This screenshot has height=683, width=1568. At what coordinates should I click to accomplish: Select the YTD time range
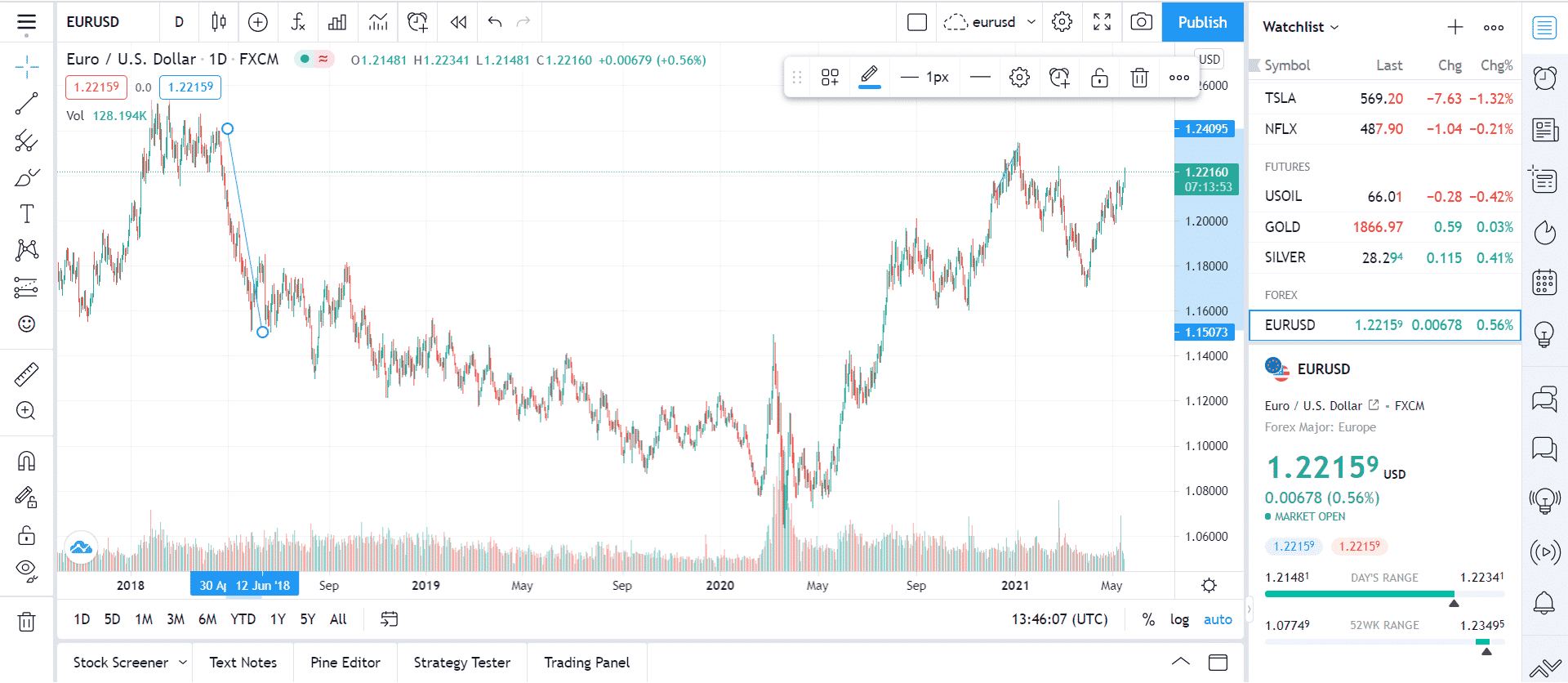click(x=243, y=619)
